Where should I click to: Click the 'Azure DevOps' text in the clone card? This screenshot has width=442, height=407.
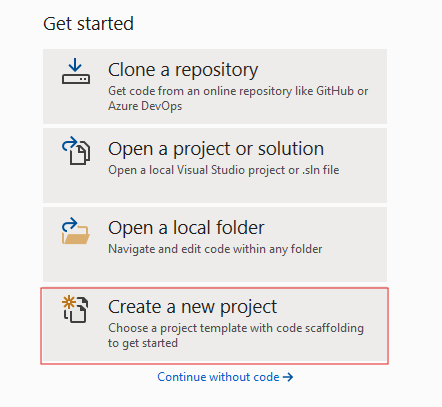(x=145, y=106)
